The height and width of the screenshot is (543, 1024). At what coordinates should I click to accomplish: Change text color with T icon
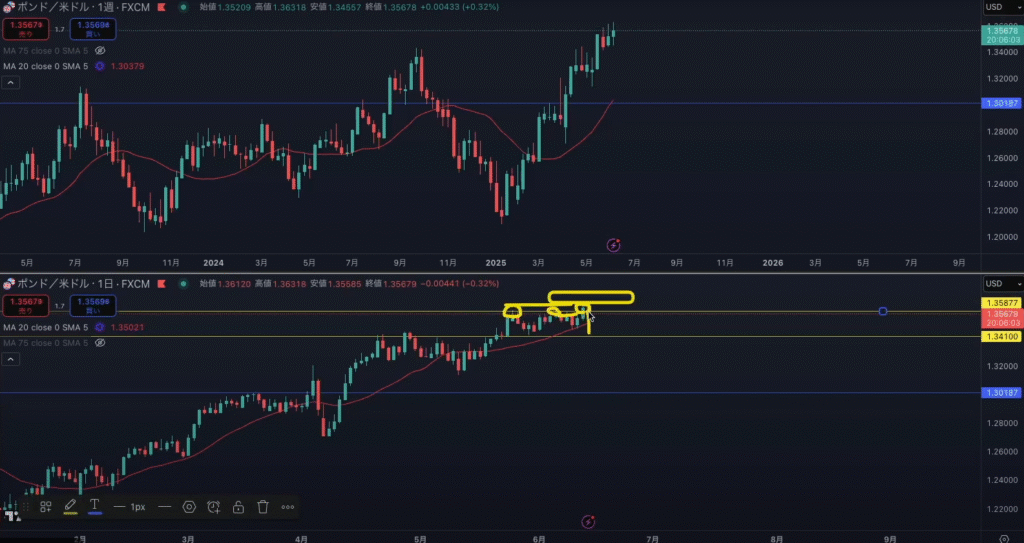tap(95, 506)
